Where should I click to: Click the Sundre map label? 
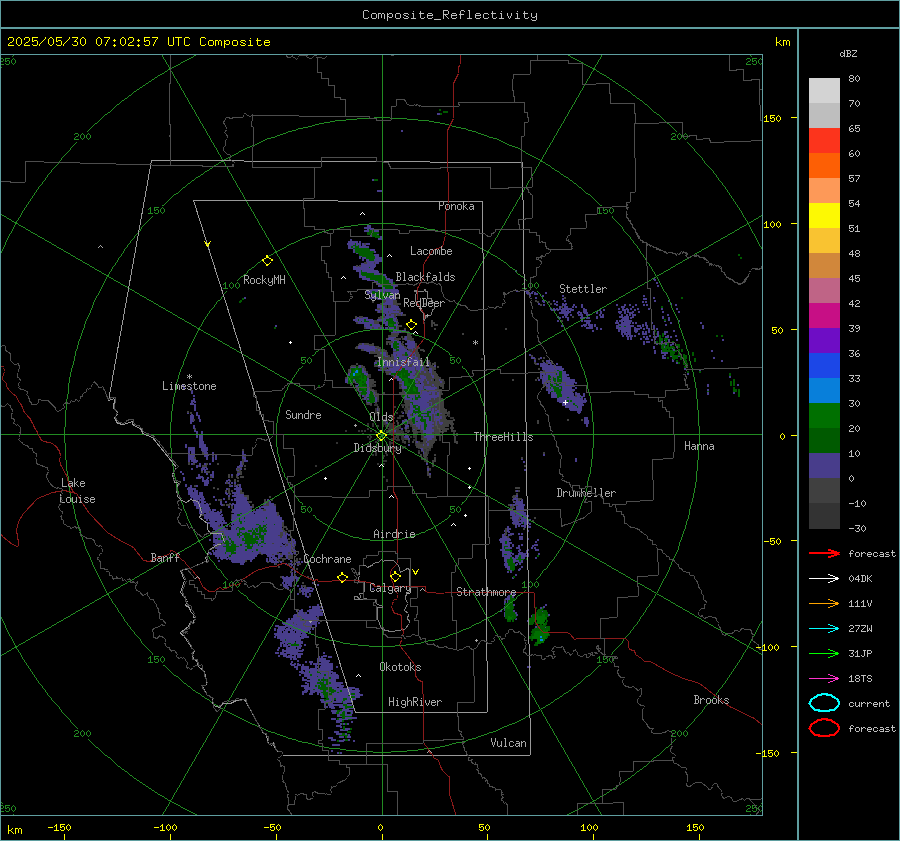pos(303,414)
